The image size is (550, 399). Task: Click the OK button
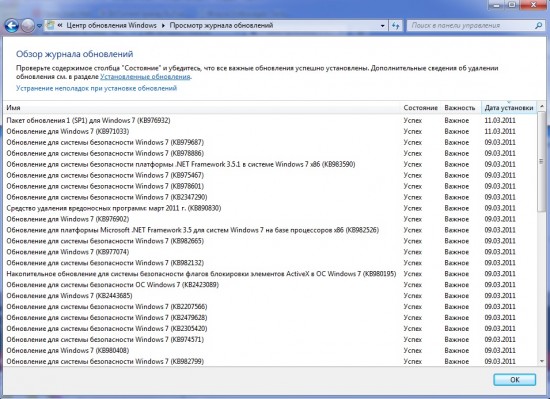pyautogui.click(x=514, y=380)
